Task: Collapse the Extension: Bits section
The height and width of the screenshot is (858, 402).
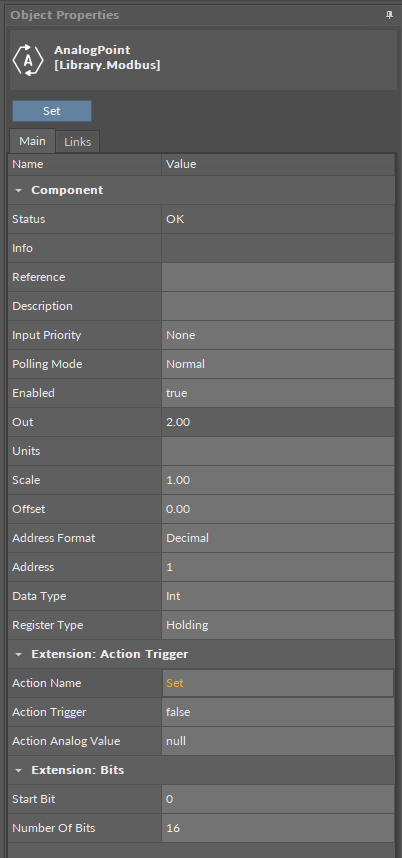Action: [x=19, y=770]
